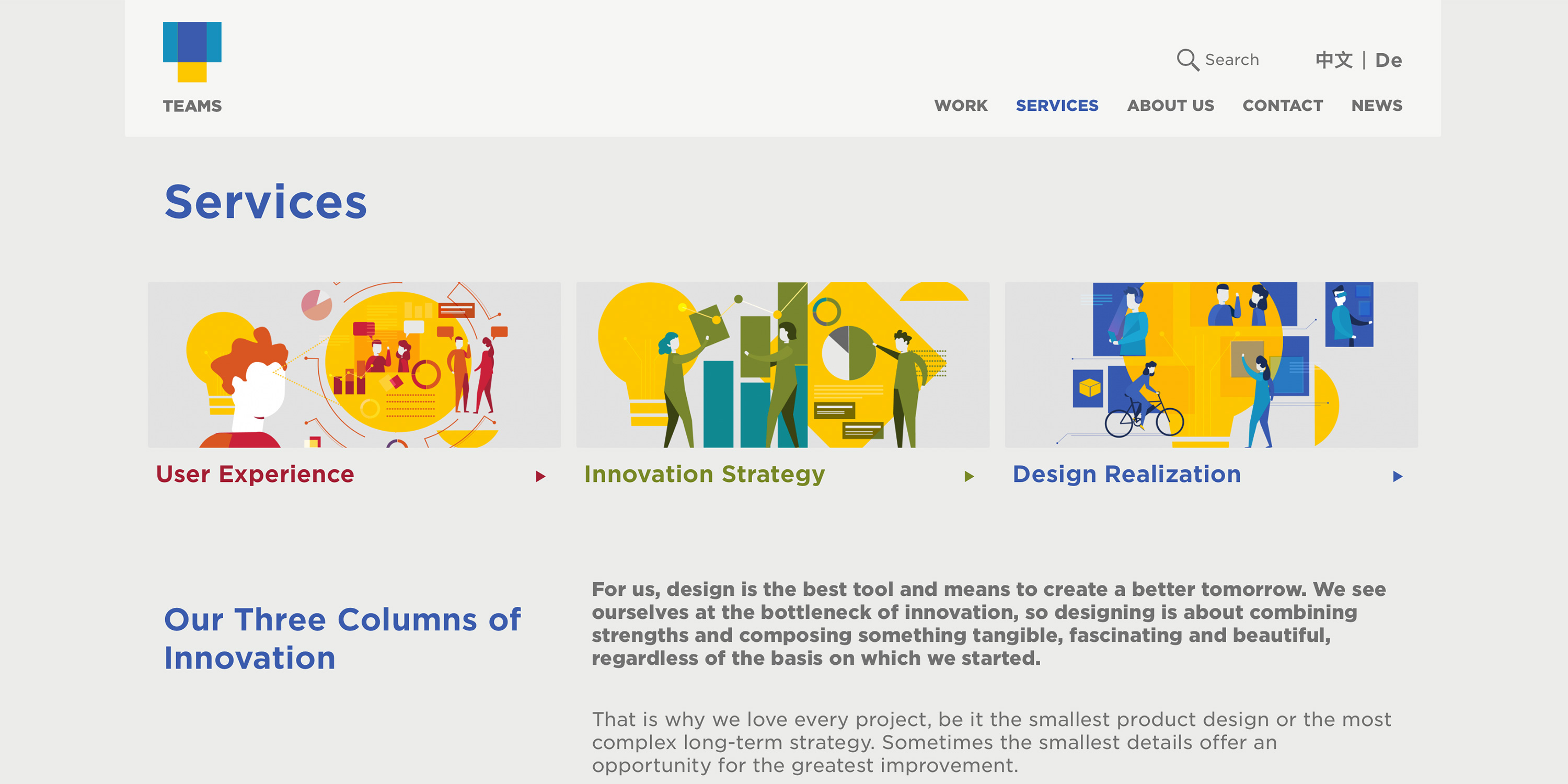Click the bold paragraph starting 'For us, design'
Screen dimensions: 1568x784
[988, 624]
